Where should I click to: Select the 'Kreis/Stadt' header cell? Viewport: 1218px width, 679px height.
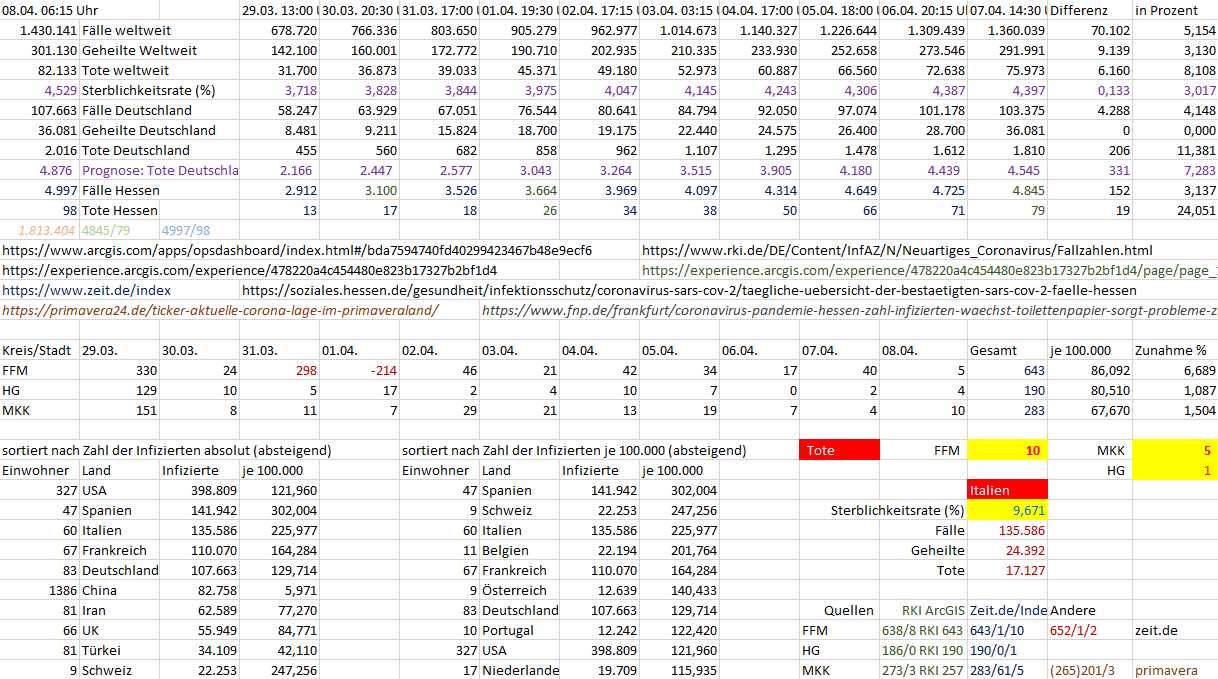point(36,350)
